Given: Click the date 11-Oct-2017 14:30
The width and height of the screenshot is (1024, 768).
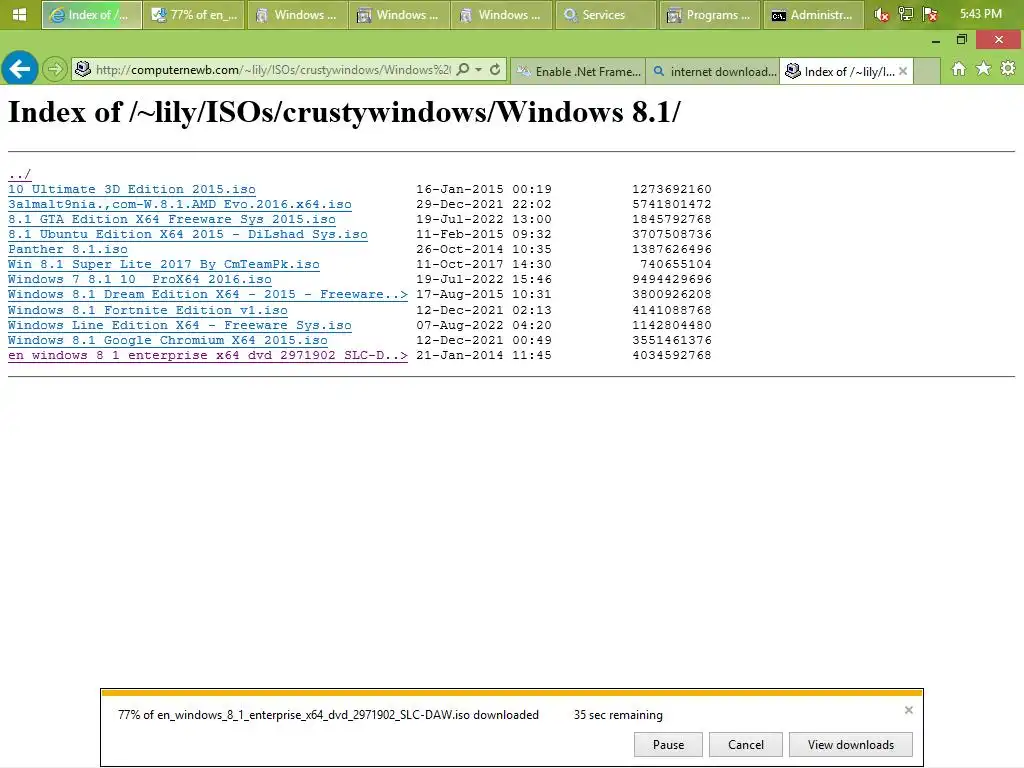Looking at the screenshot, I should [x=483, y=264].
